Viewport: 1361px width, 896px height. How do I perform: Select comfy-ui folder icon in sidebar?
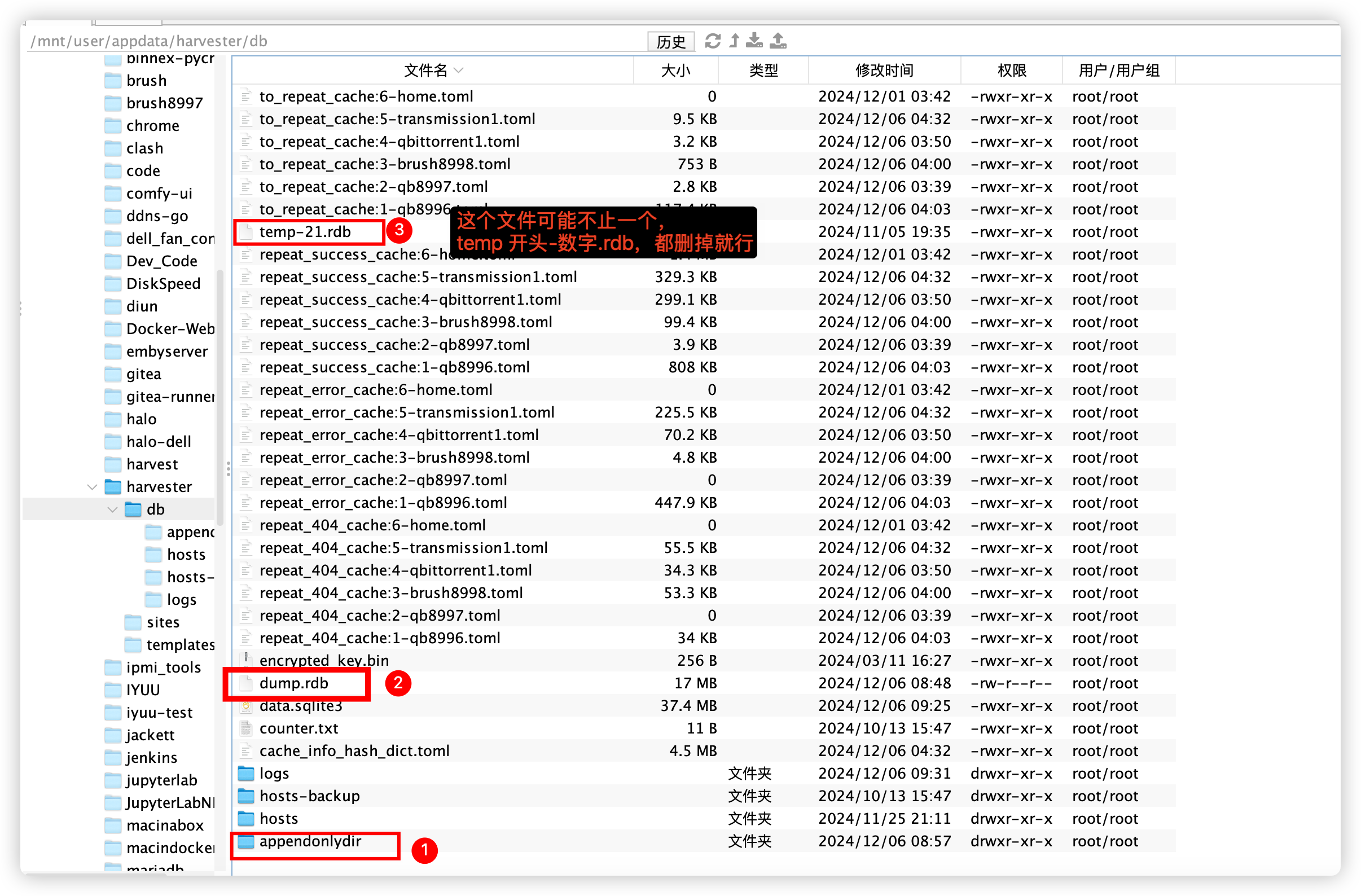coord(113,194)
